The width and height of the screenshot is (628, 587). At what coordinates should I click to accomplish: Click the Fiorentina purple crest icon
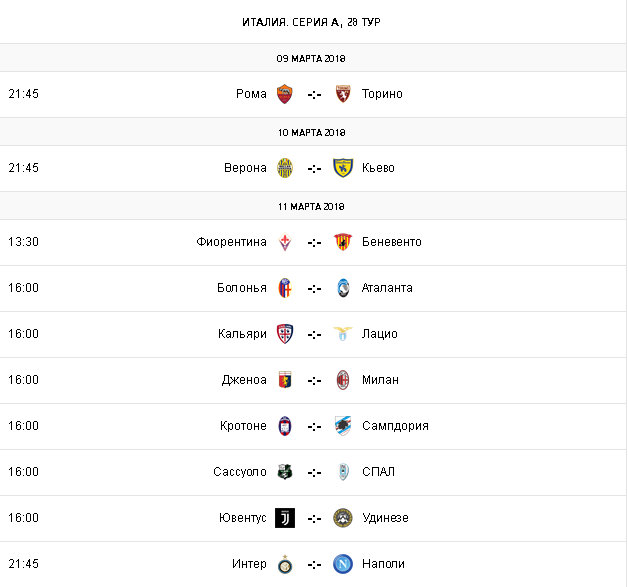pos(285,242)
